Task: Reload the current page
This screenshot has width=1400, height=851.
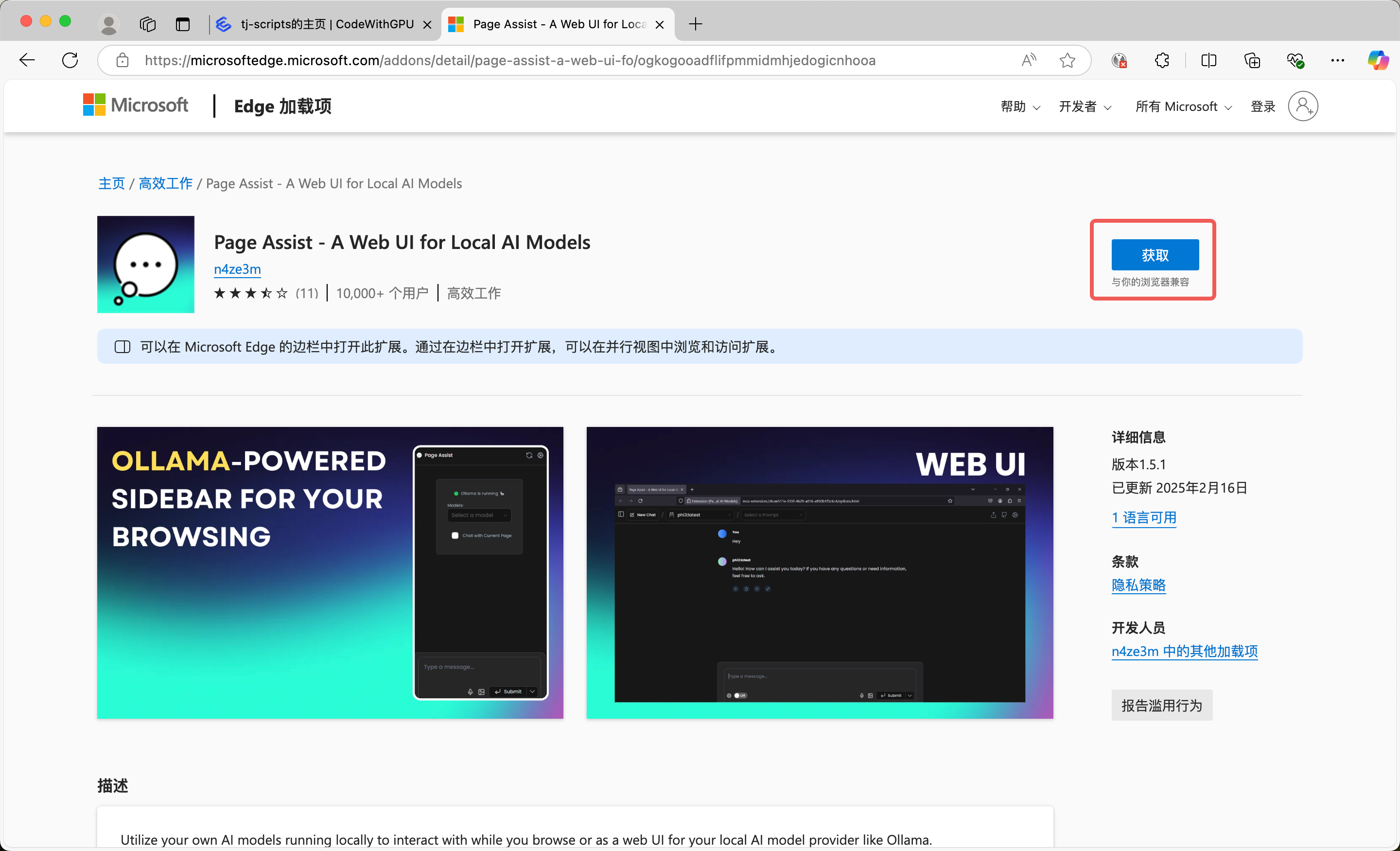Action: [70, 60]
